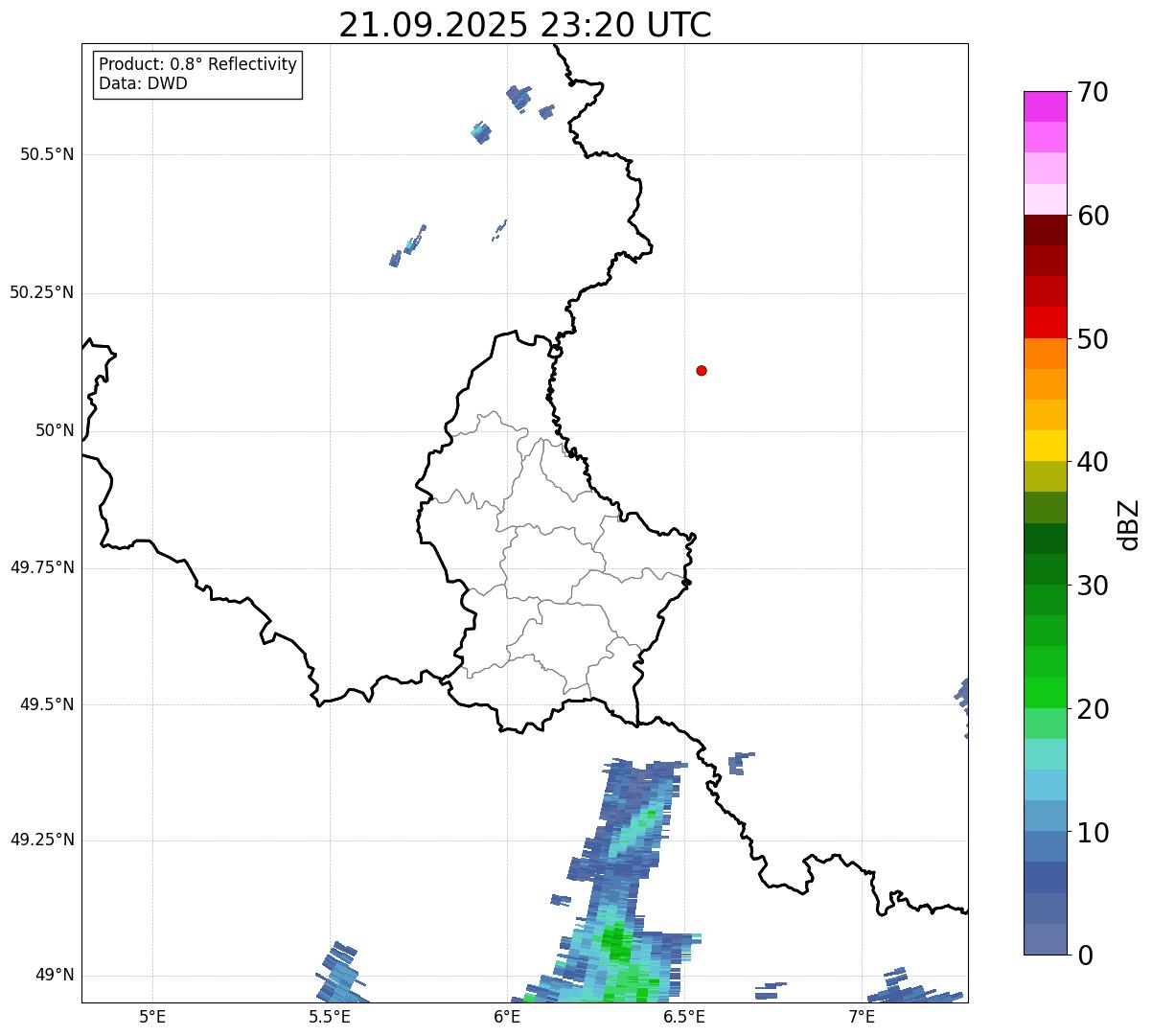The width and height of the screenshot is (1152, 1036).
Task: Click the 50.5°N latitude label
Action: click(x=47, y=154)
